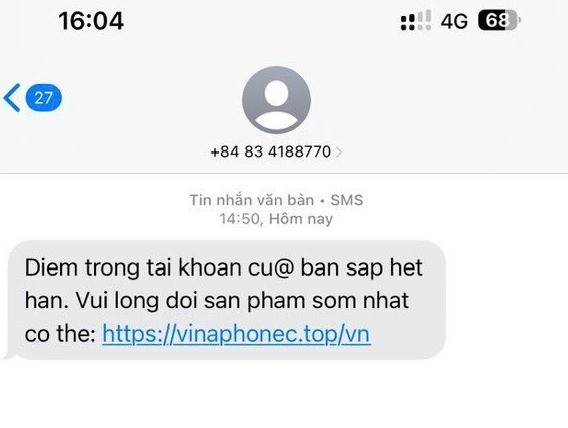Open the gray contact avatar
568x428 pixels.
(x=276, y=100)
